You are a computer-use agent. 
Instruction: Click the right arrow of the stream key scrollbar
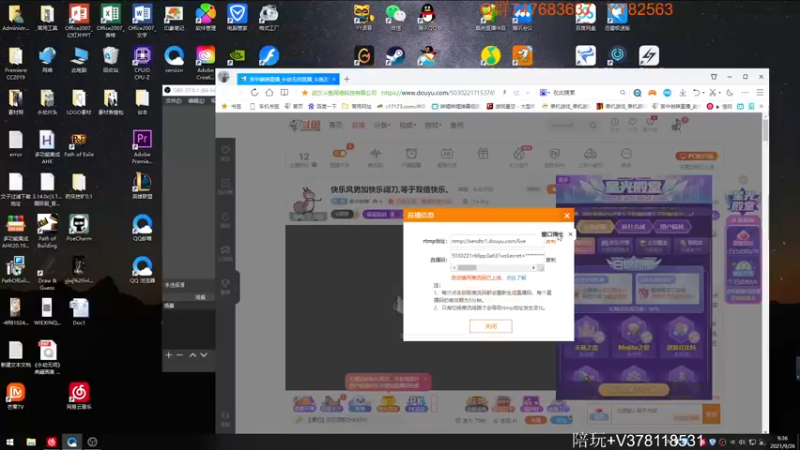tap(534, 268)
